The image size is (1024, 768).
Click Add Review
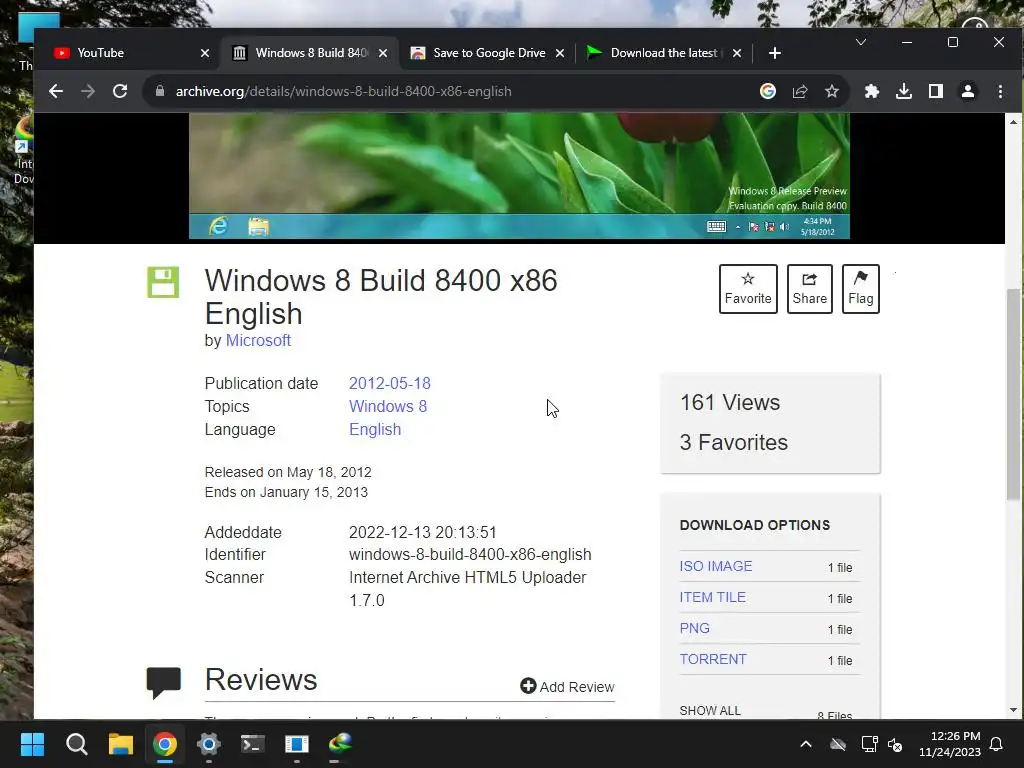coord(567,686)
